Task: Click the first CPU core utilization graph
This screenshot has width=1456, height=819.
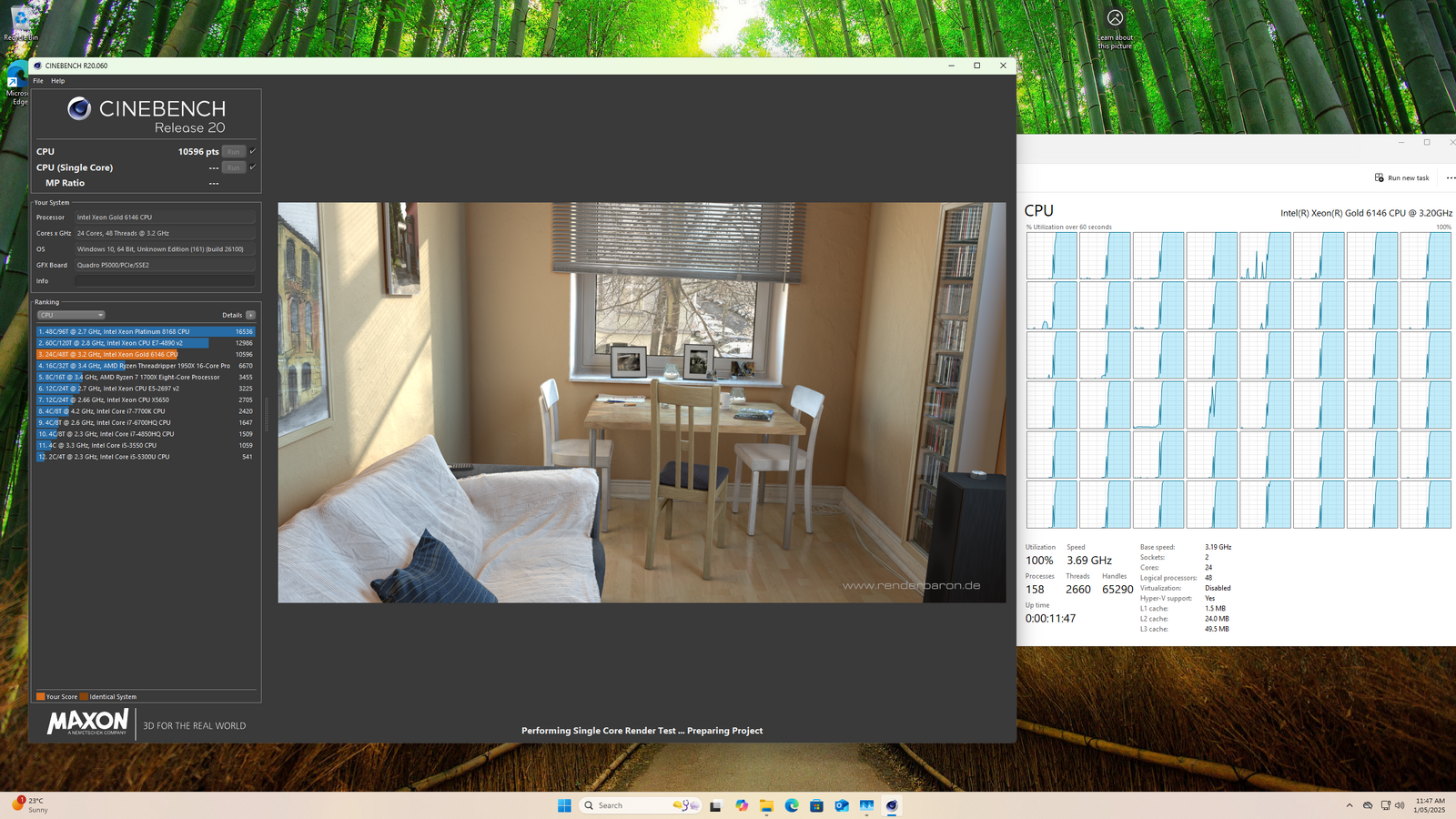Action: [1052, 256]
